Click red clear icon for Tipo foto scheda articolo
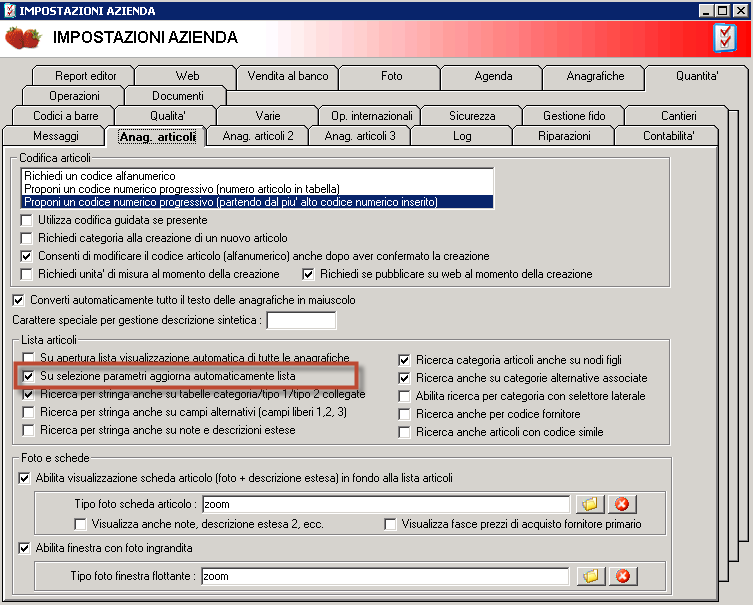 point(622,504)
